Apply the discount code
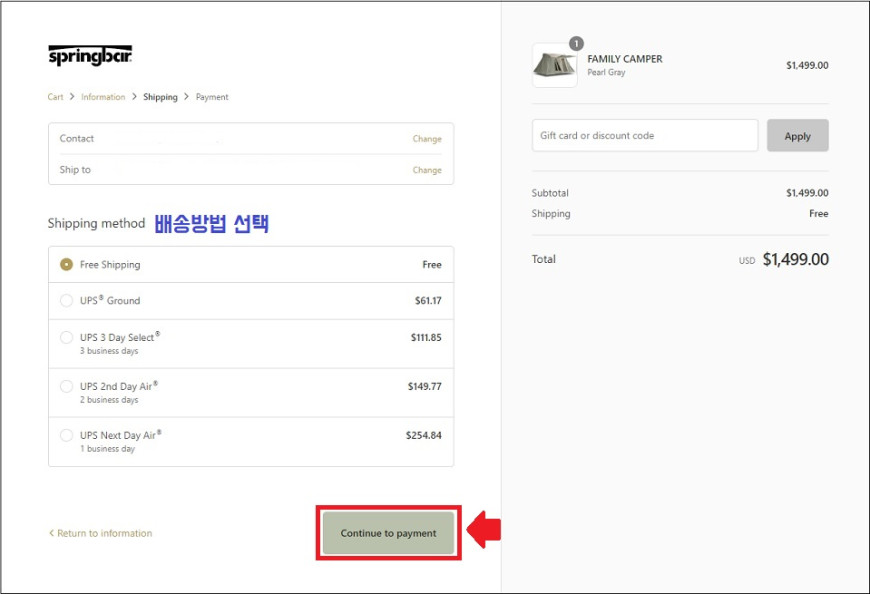This screenshot has width=870, height=594. click(x=797, y=135)
